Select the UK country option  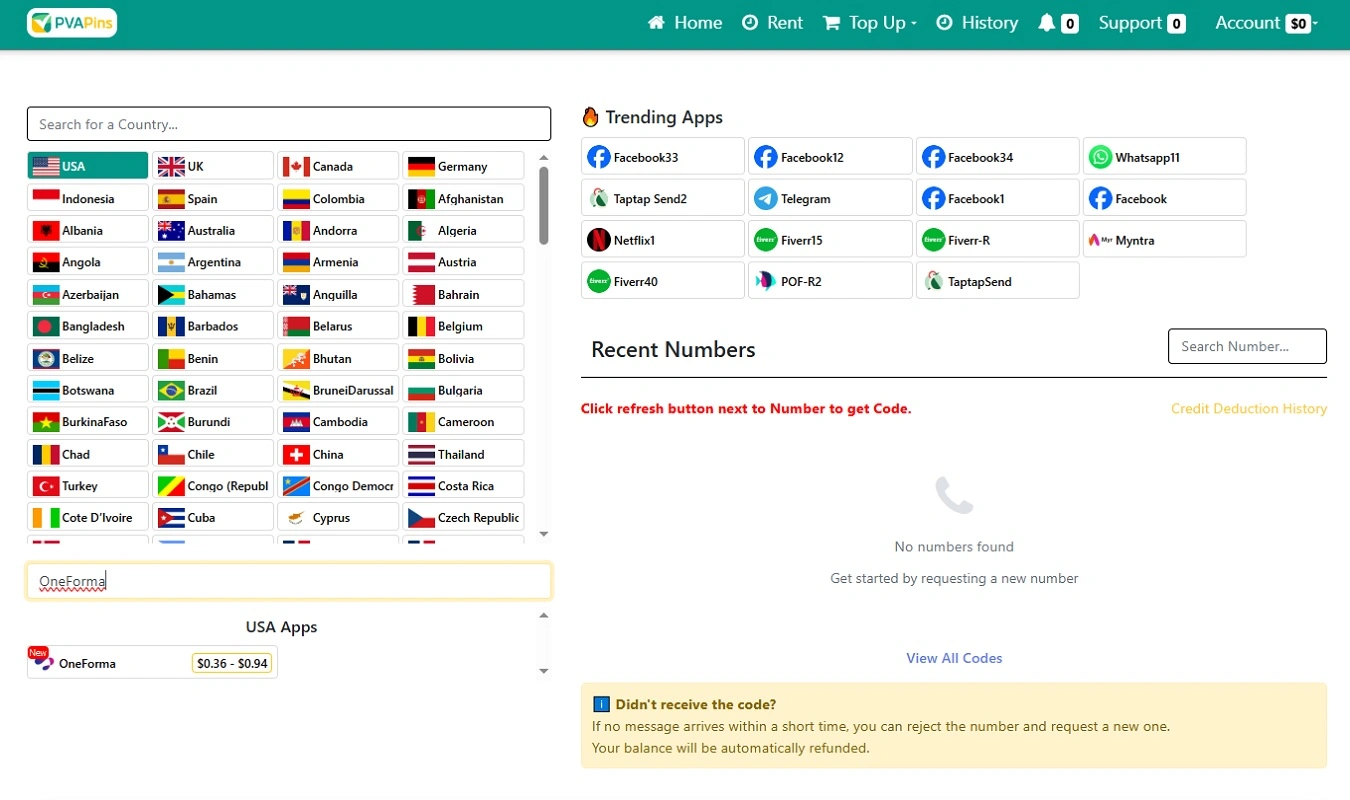213,166
